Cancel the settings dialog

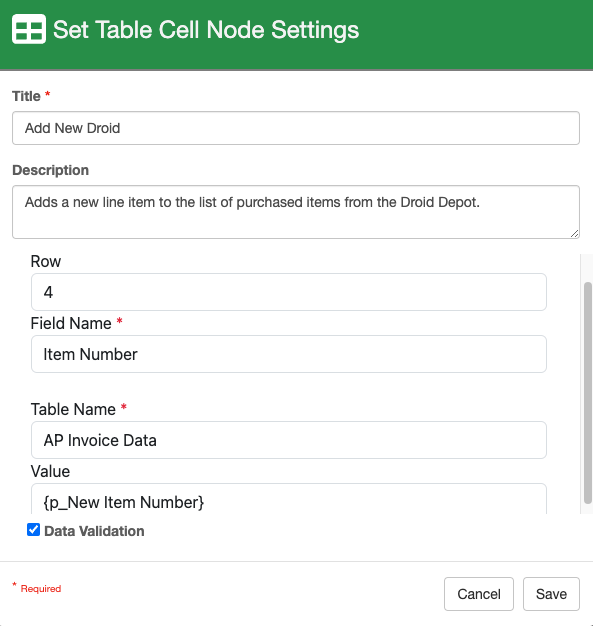(x=479, y=594)
